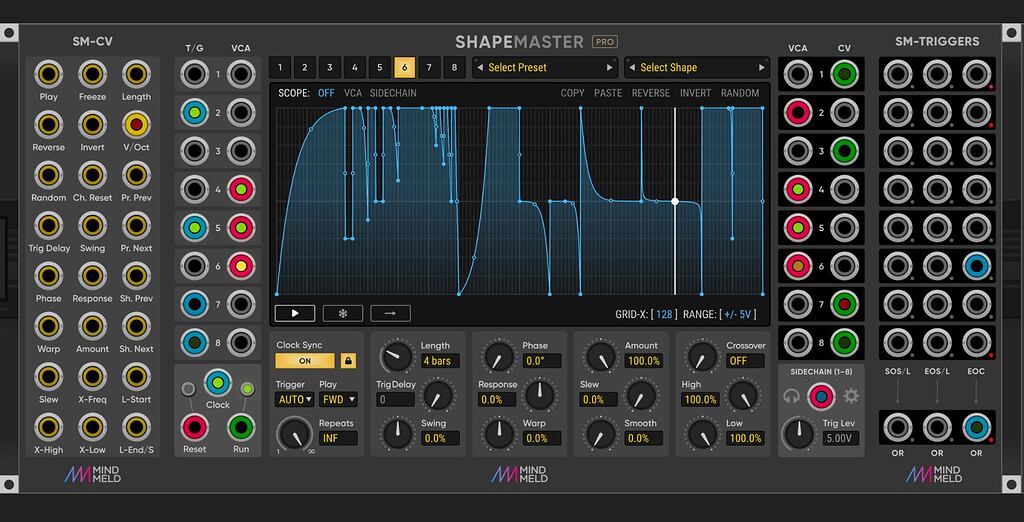Click the RANDOM shape button
Screen dimensions: 1024x522
(740, 93)
